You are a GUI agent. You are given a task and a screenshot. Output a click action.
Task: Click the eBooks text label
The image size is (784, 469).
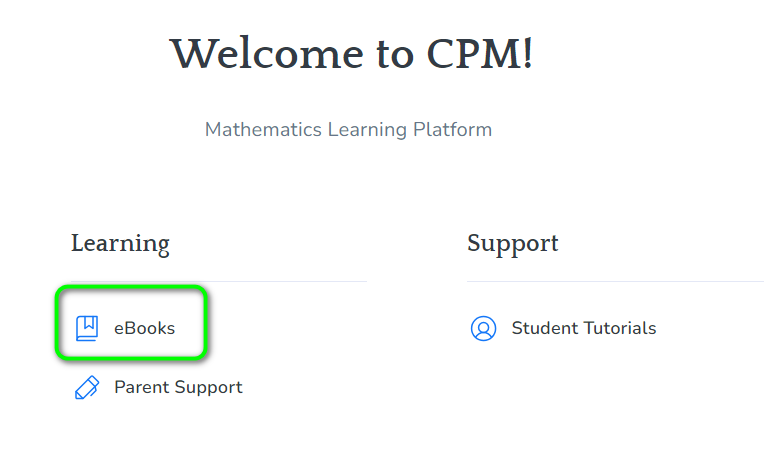[144, 328]
